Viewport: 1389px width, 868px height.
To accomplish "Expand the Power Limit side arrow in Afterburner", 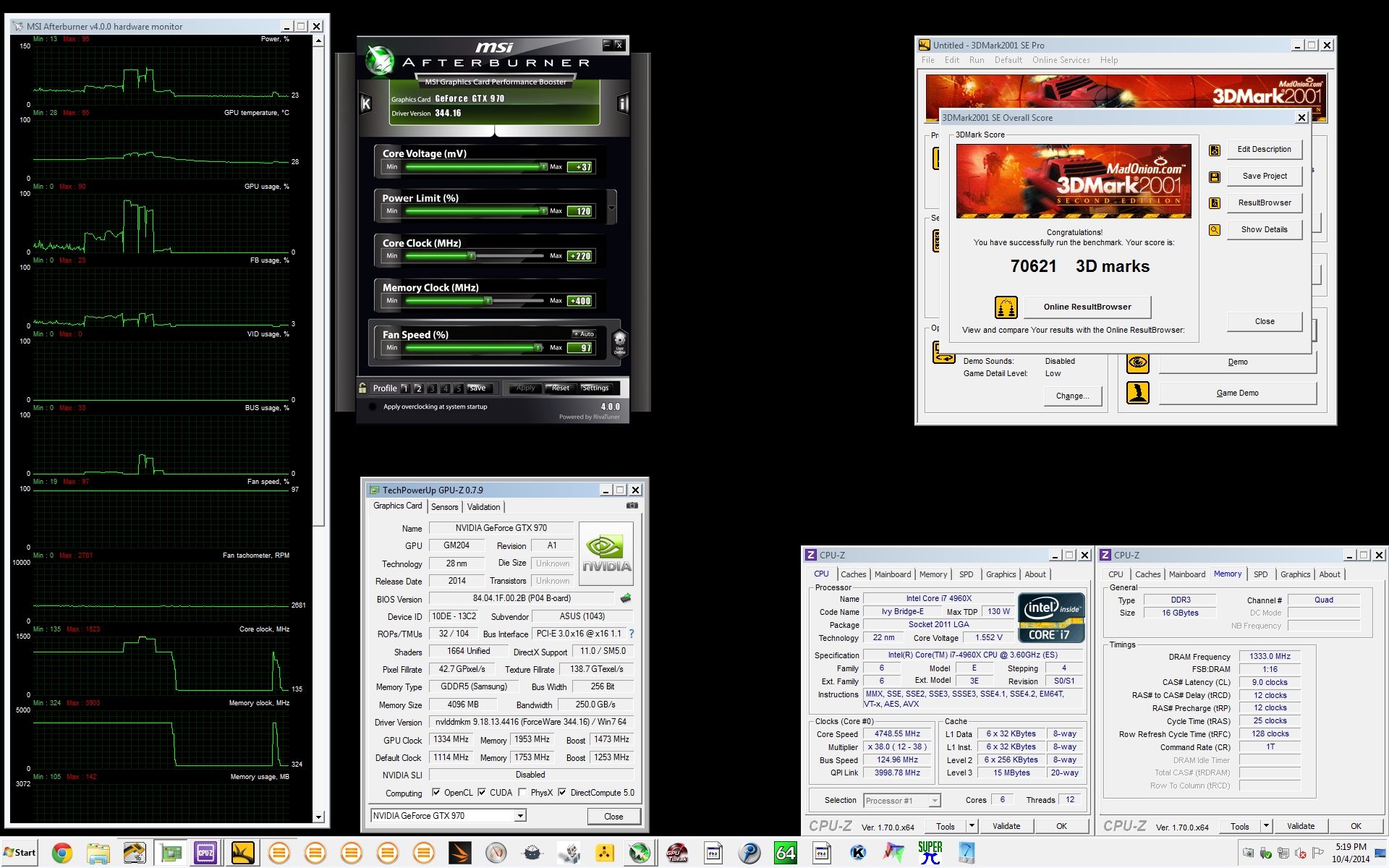I will pos(612,208).
